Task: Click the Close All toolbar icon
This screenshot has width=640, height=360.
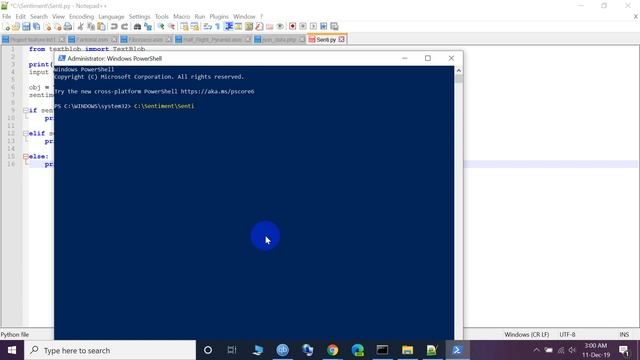Action: pyautogui.click(x=58, y=27)
